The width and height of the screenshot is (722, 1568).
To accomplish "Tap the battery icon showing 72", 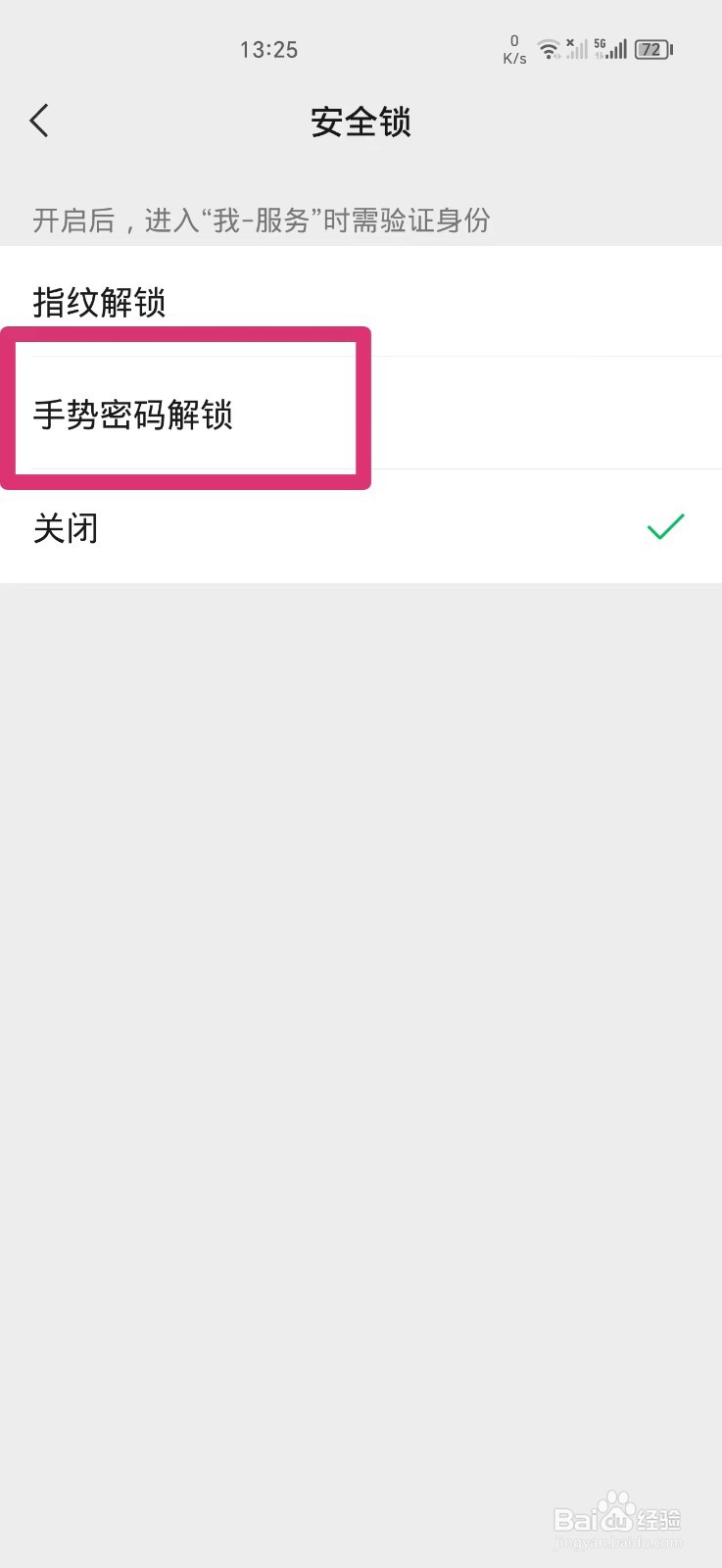I will pyautogui.click(x=650, y=49).
